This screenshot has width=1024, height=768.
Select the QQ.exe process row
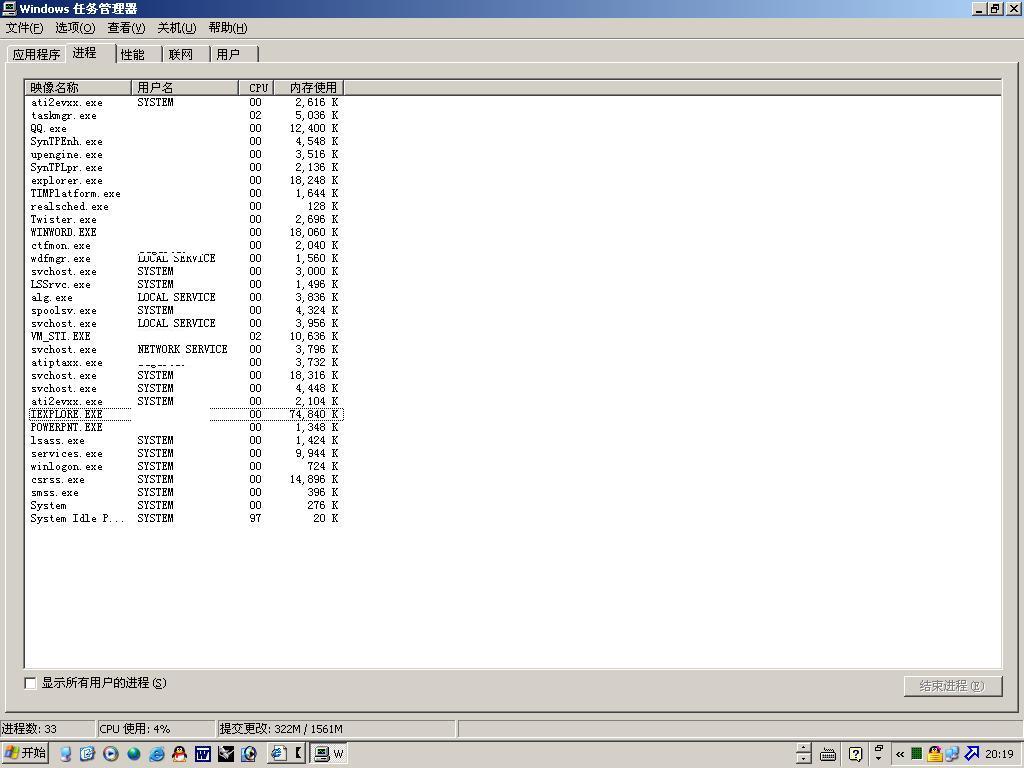point(185,129)
